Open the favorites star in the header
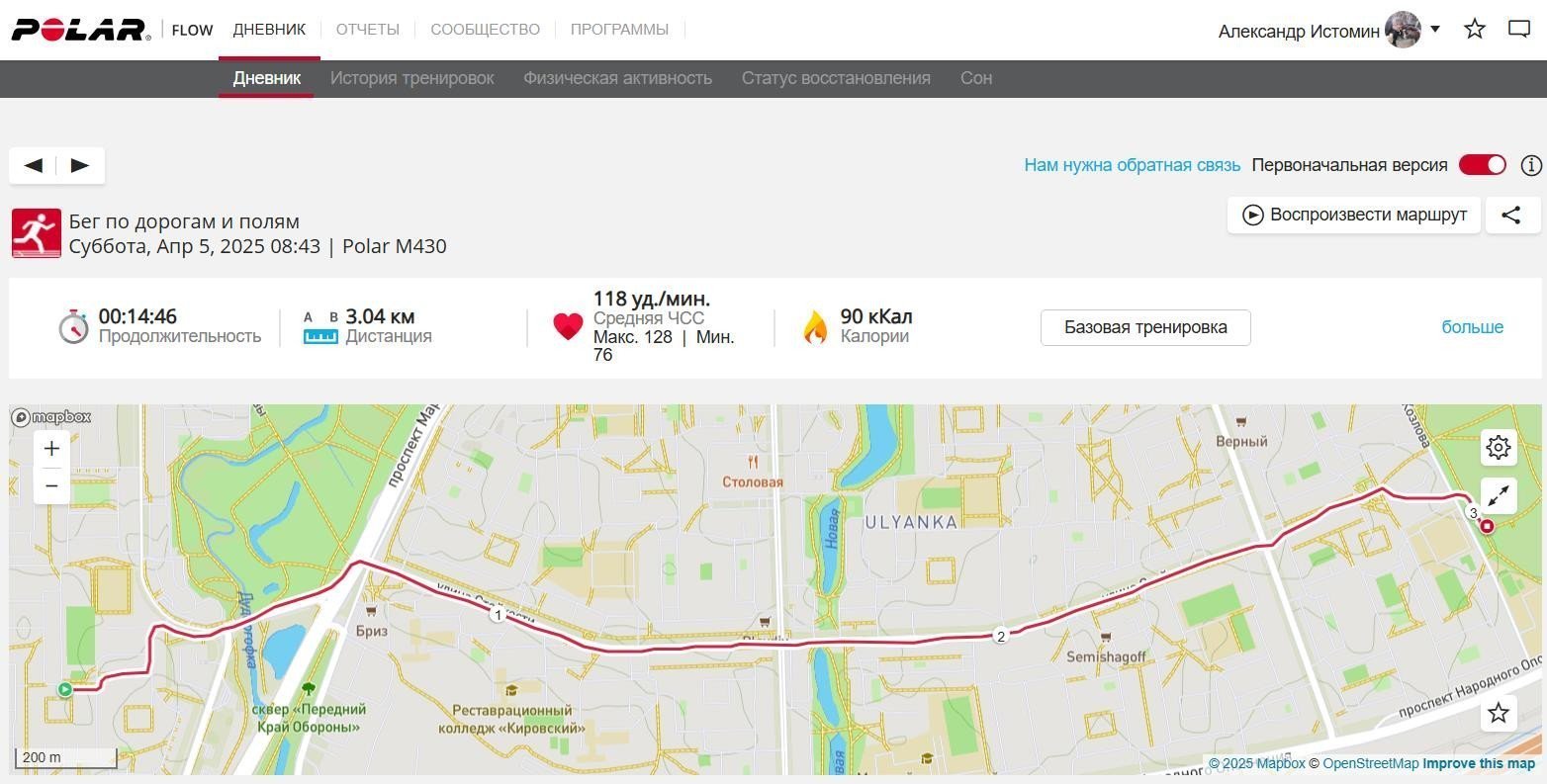This screenshot has height=784, width=1547. pyautogui.click(x=1475, y=29)
